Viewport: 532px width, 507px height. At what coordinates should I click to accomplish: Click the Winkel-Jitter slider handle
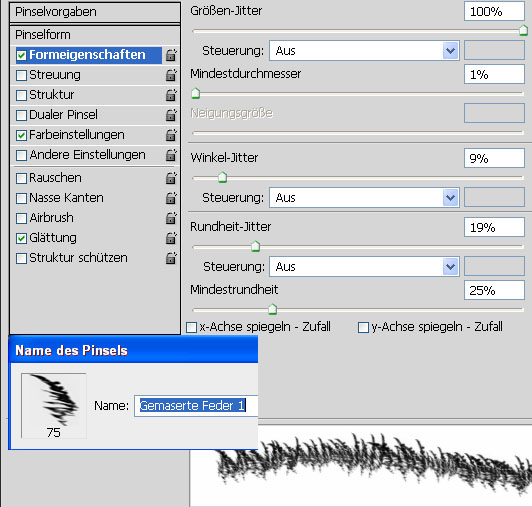tap(222, 177)
